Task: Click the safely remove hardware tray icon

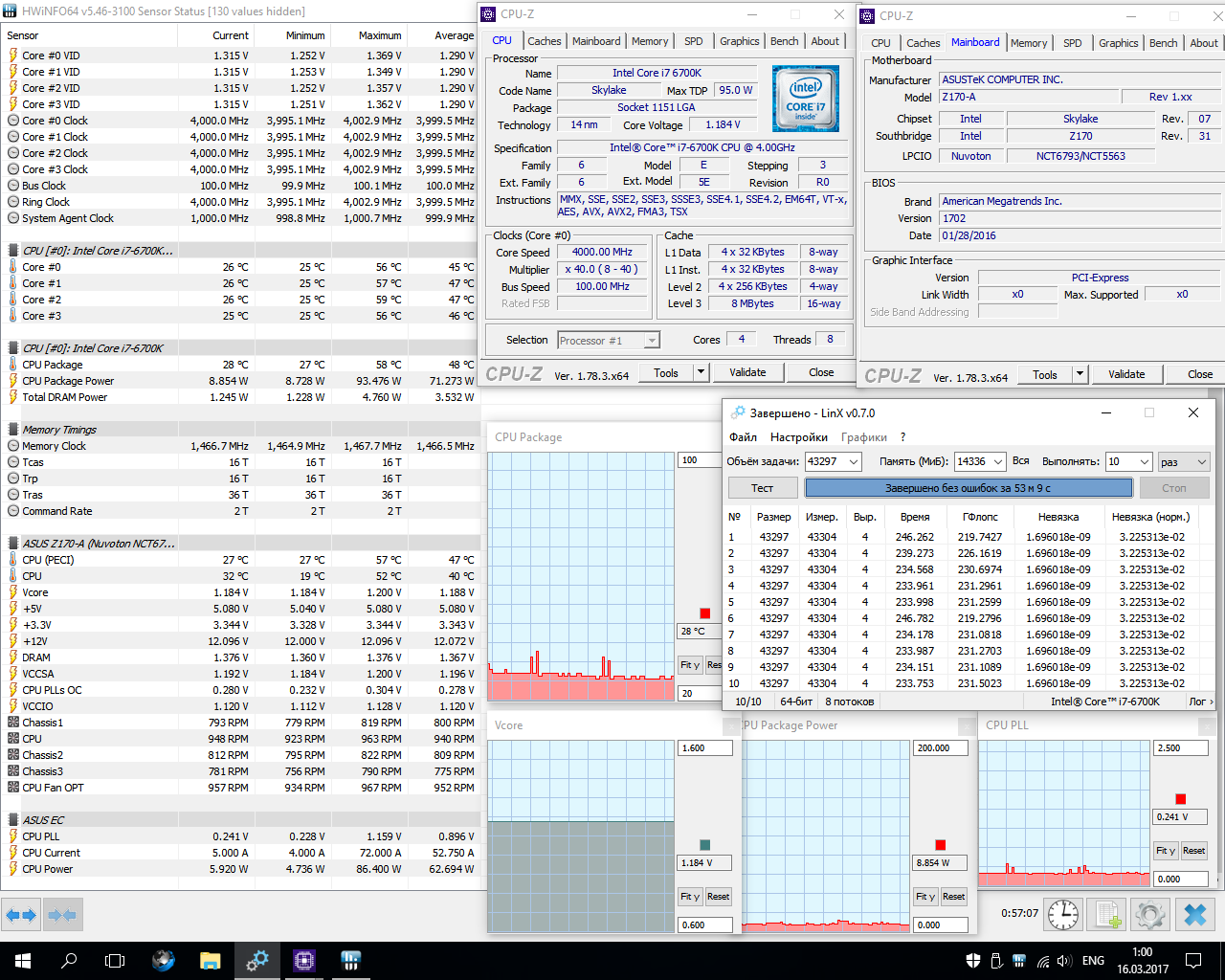Action: point(996,960)
